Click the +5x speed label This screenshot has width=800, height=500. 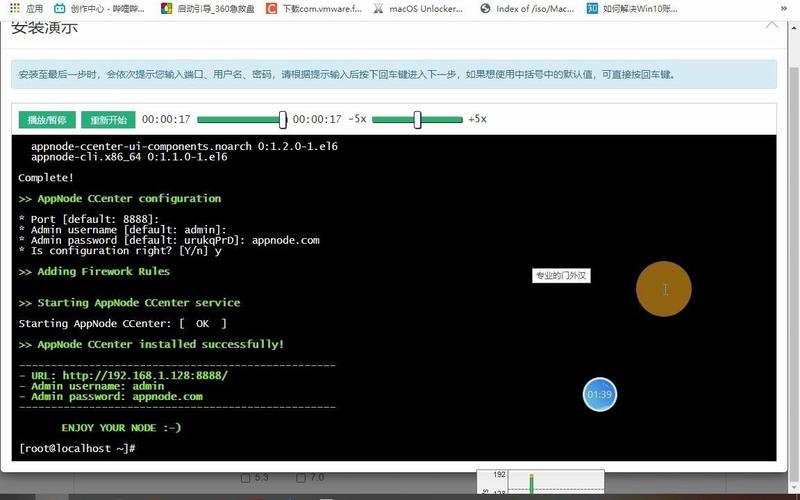(x=477, y=119)
